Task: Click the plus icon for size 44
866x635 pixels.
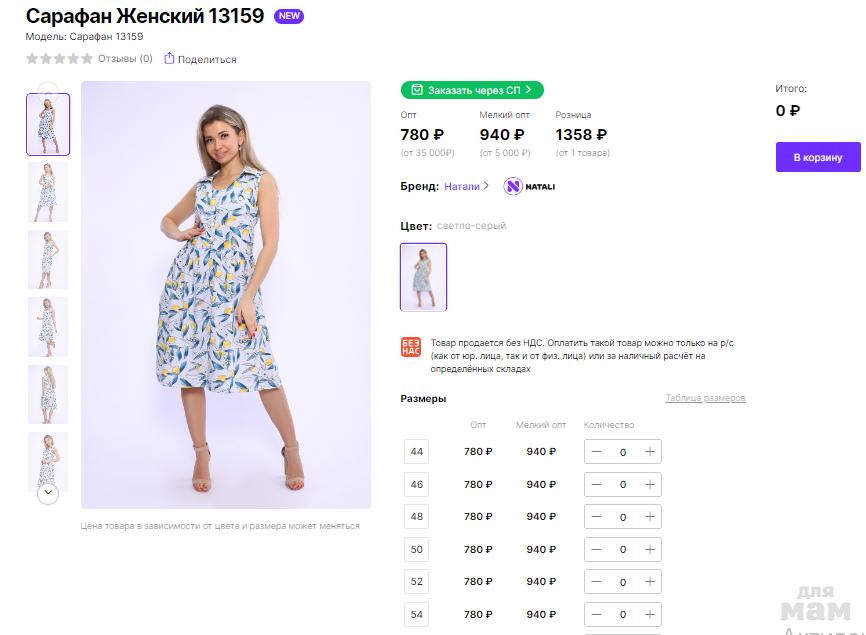Action: coord(650,452)
